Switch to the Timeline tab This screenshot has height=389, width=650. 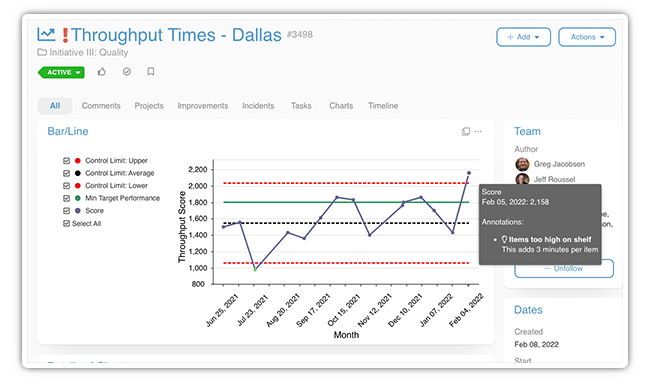383,106
